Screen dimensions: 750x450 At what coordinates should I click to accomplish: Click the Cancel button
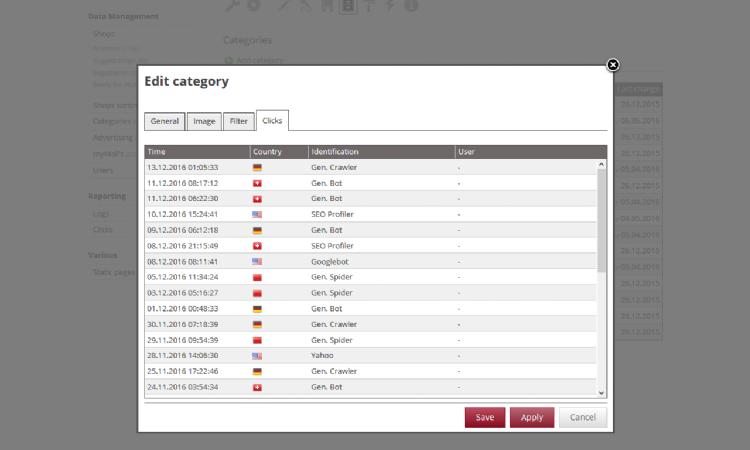582,417
